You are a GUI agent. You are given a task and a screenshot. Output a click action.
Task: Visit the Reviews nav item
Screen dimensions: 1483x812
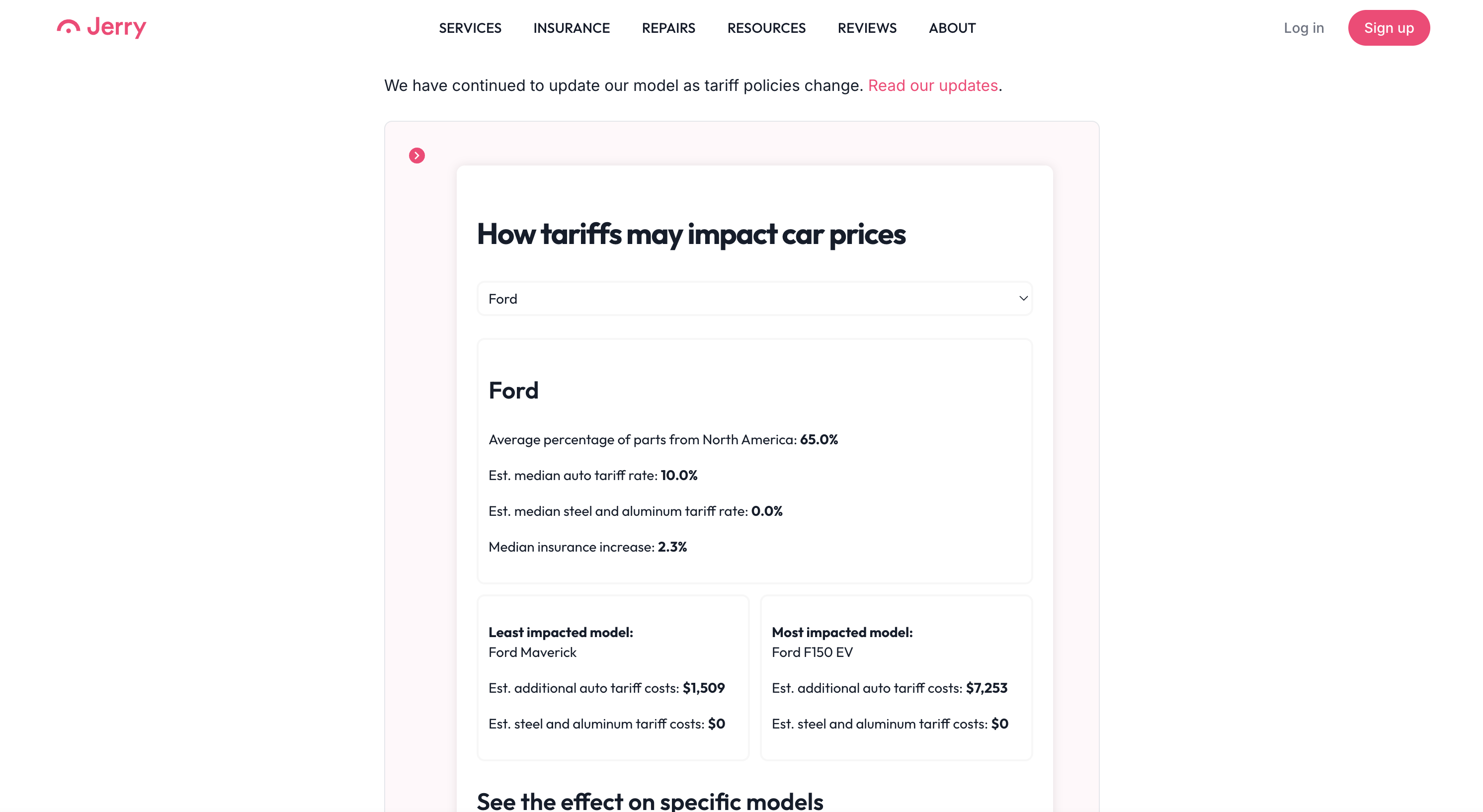(x=867, y=28)
